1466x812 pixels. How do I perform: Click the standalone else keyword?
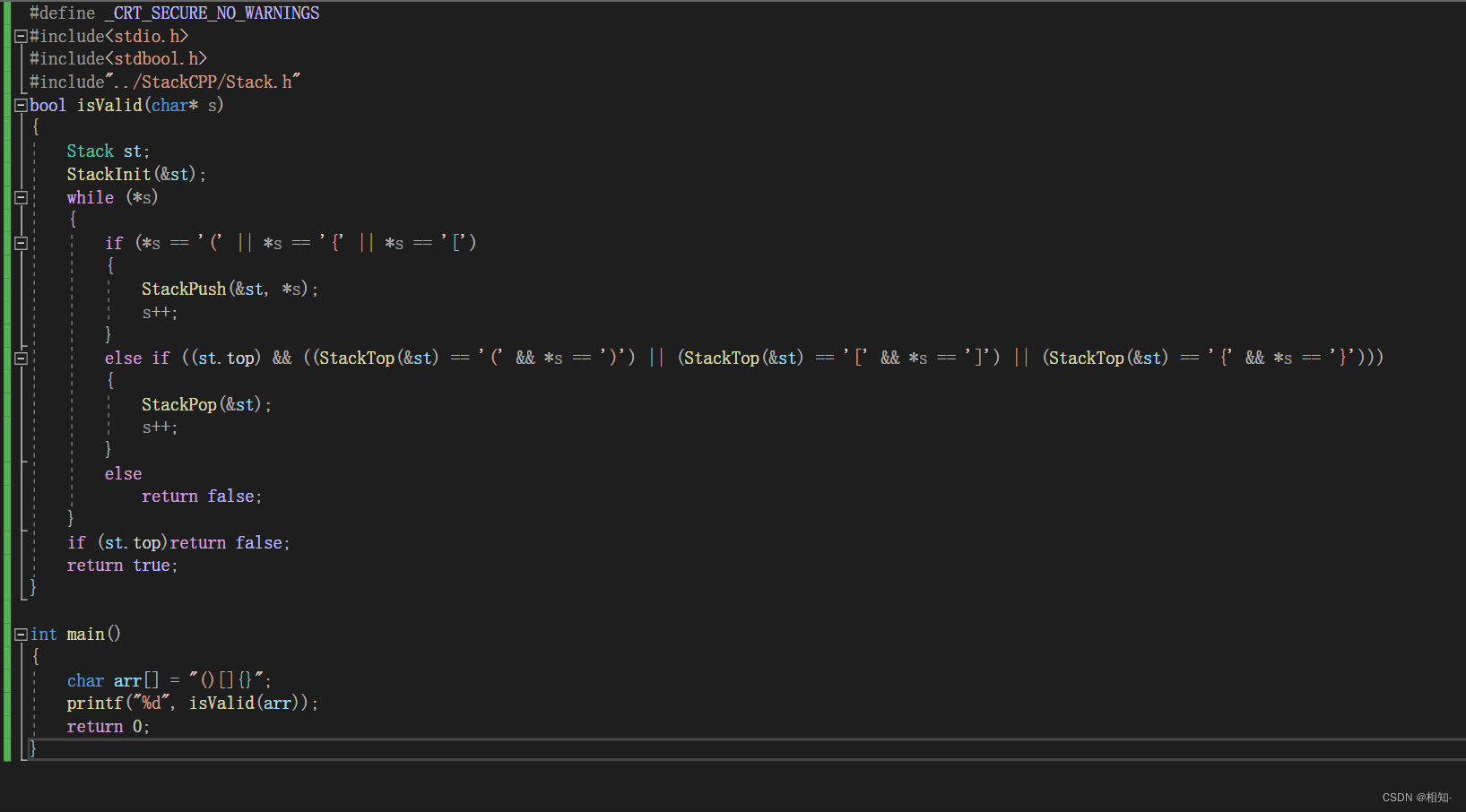(123, 473)
